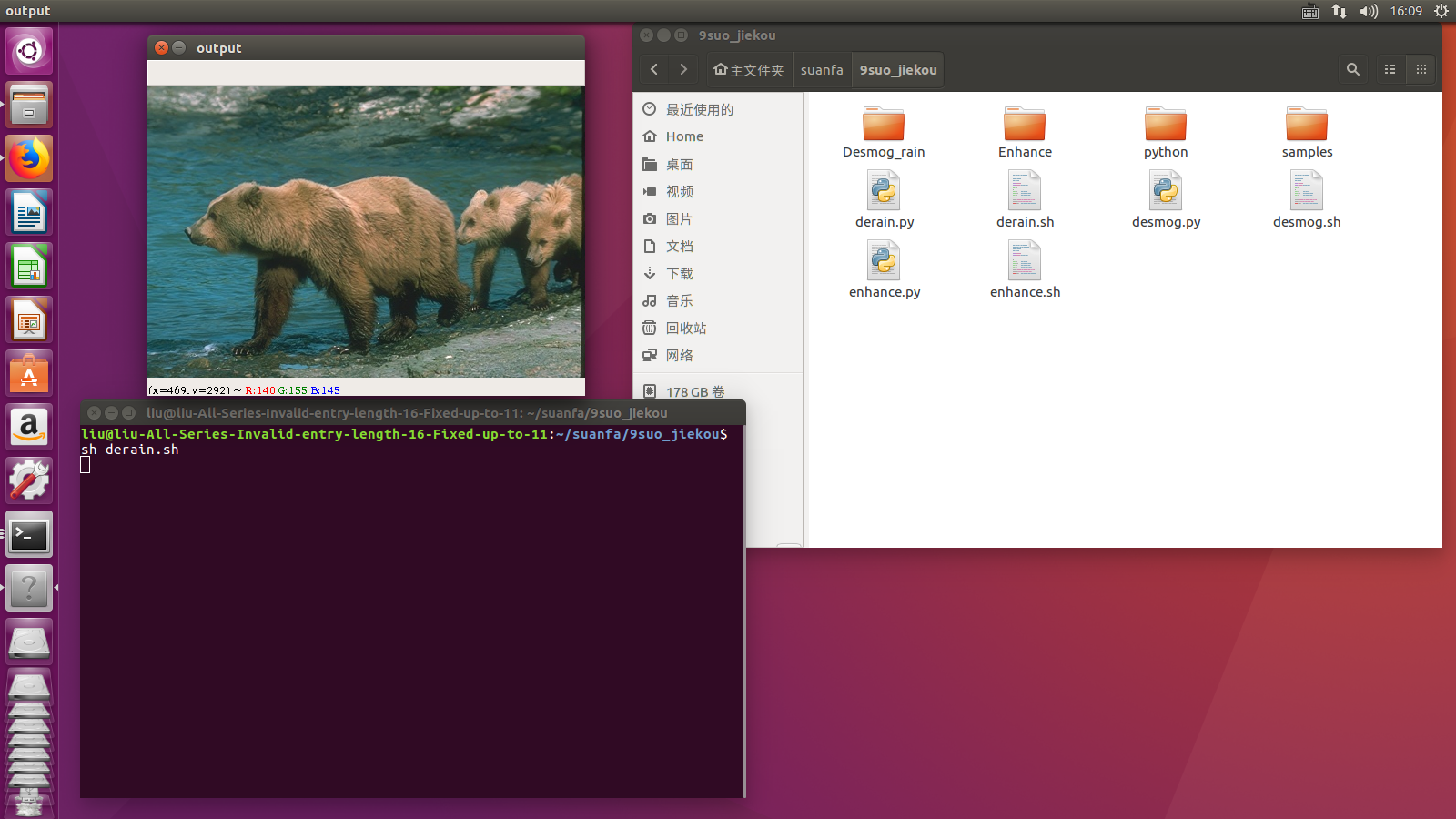Switch file manager to list view

[1390, 69]
